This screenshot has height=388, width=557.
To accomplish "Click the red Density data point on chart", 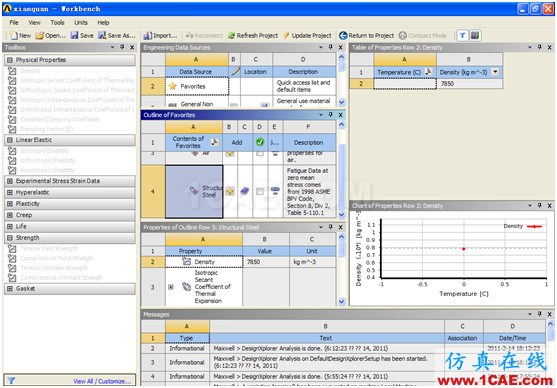I will [464, 248].
